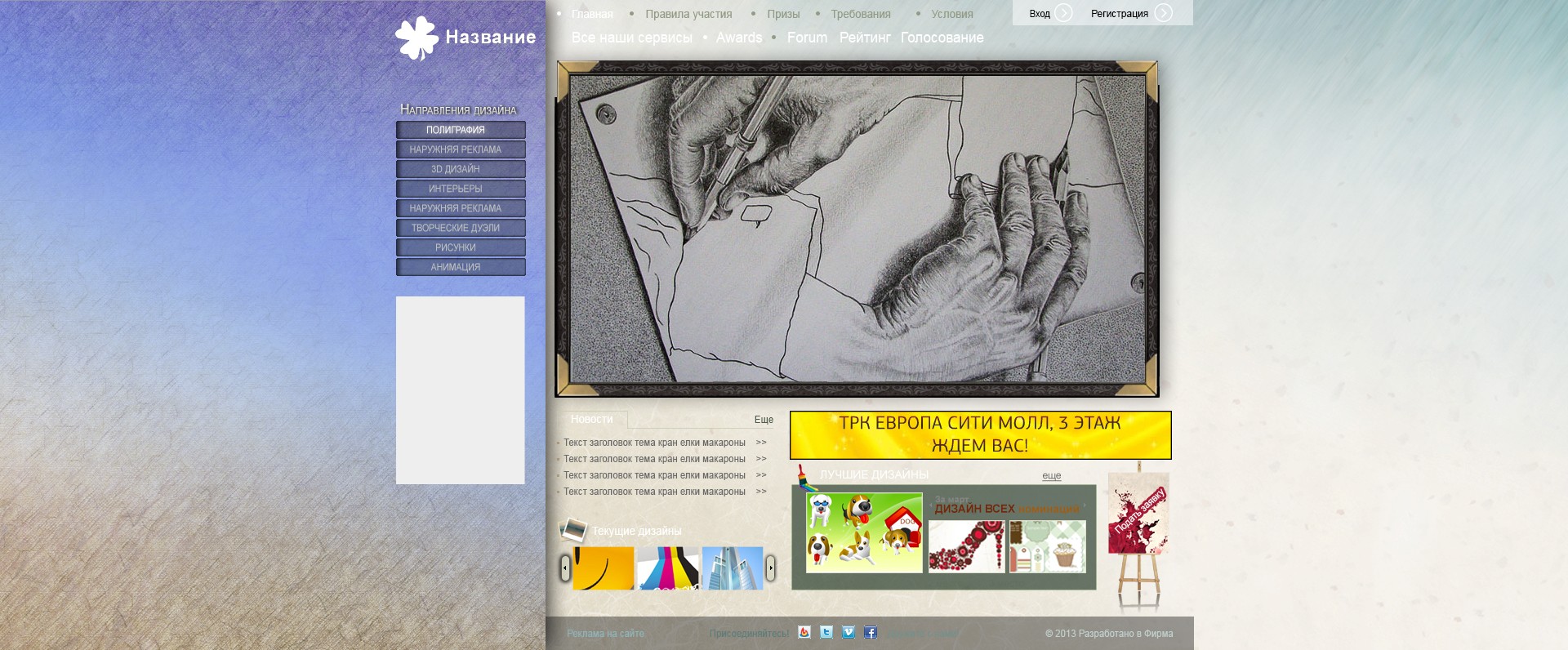The image size is (1568, 650).
Task: Select 3D ДИЗАЙН direction
Action: pyautogui.click(x=461, y=169)
